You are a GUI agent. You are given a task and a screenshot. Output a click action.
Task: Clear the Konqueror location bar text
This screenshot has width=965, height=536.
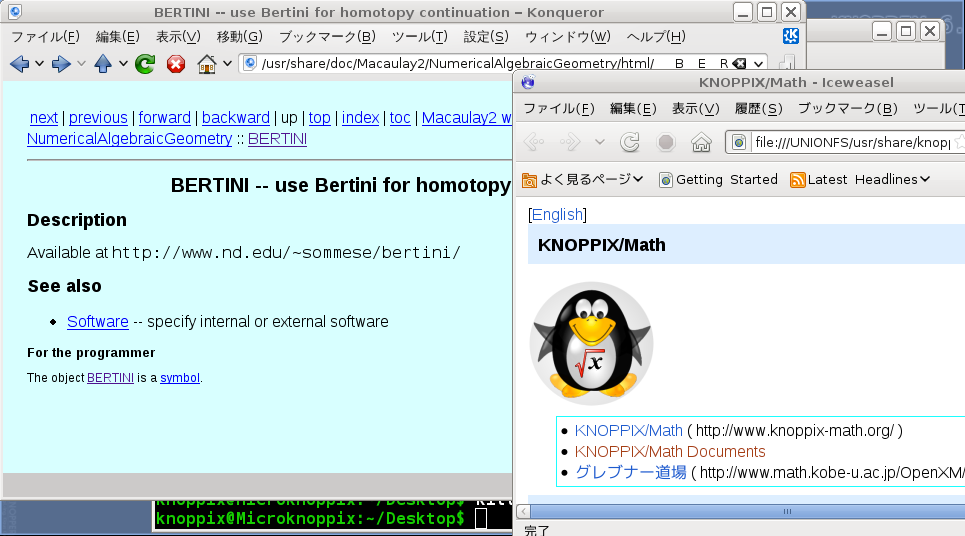tap(740, 63)
